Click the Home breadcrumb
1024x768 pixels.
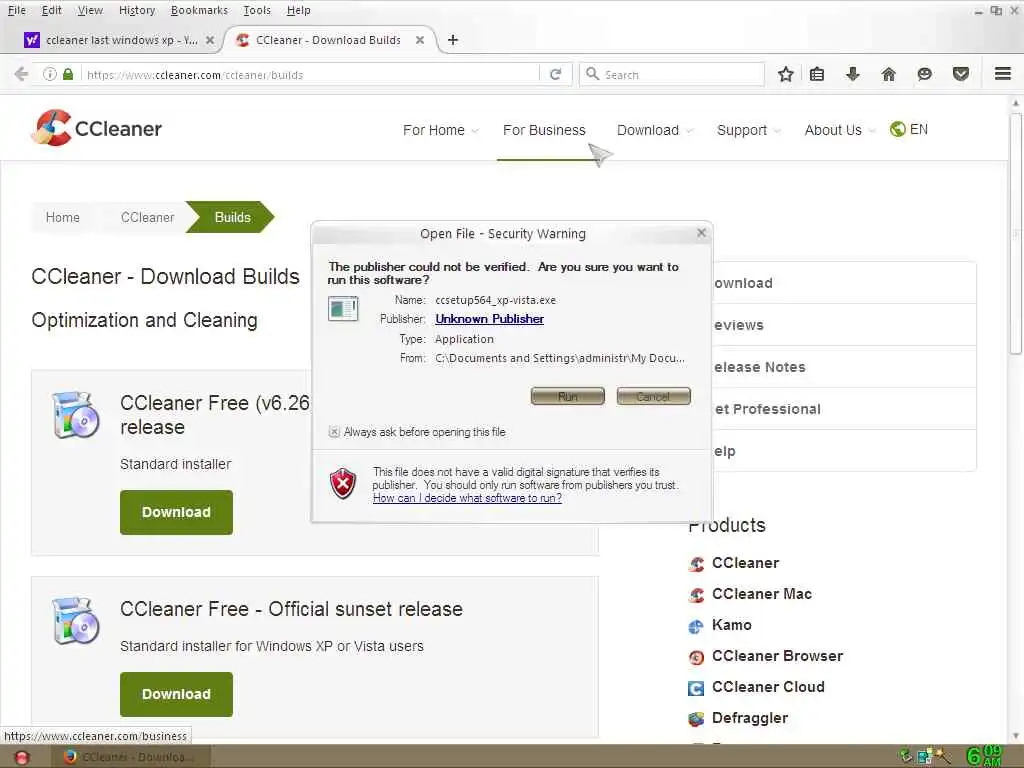point(63,217)
